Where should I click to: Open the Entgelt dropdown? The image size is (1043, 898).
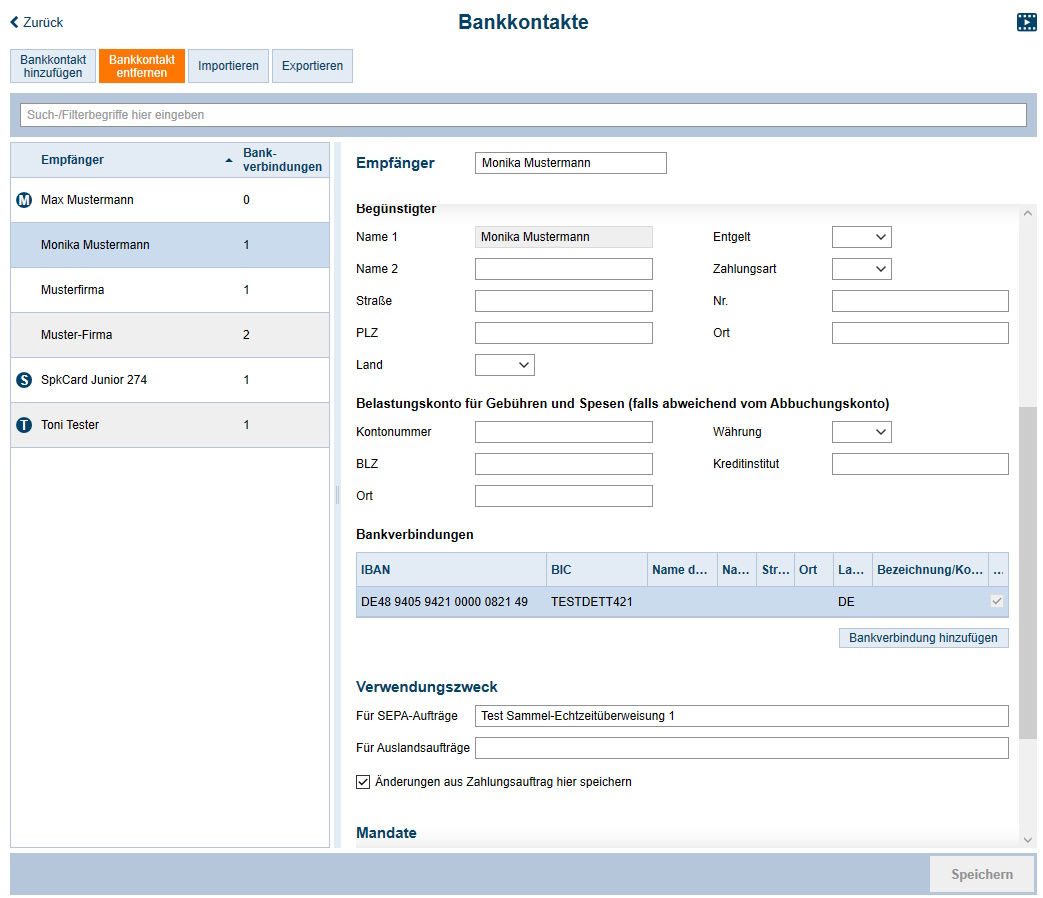[861, 237]
